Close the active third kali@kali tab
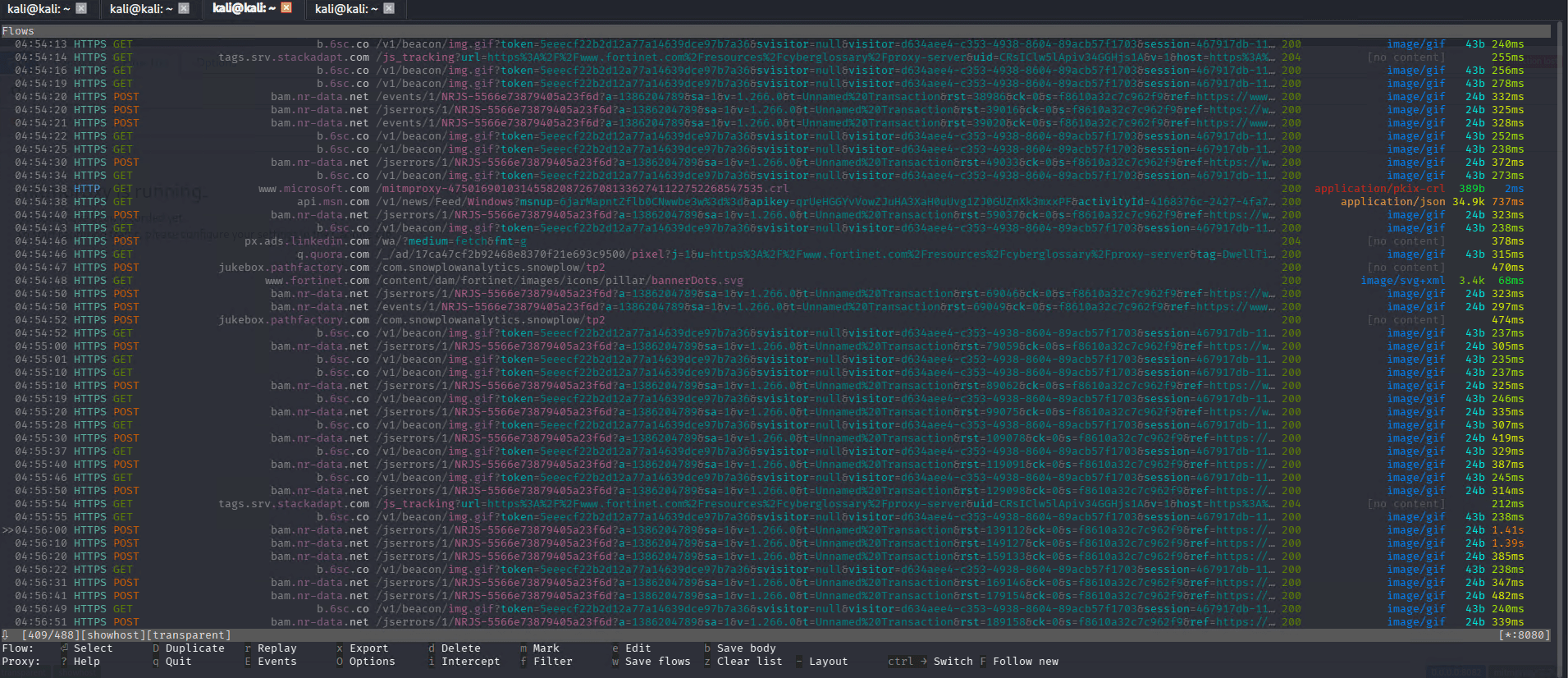The height and width of the screenshot is (678, 1568). pos(286,7)
